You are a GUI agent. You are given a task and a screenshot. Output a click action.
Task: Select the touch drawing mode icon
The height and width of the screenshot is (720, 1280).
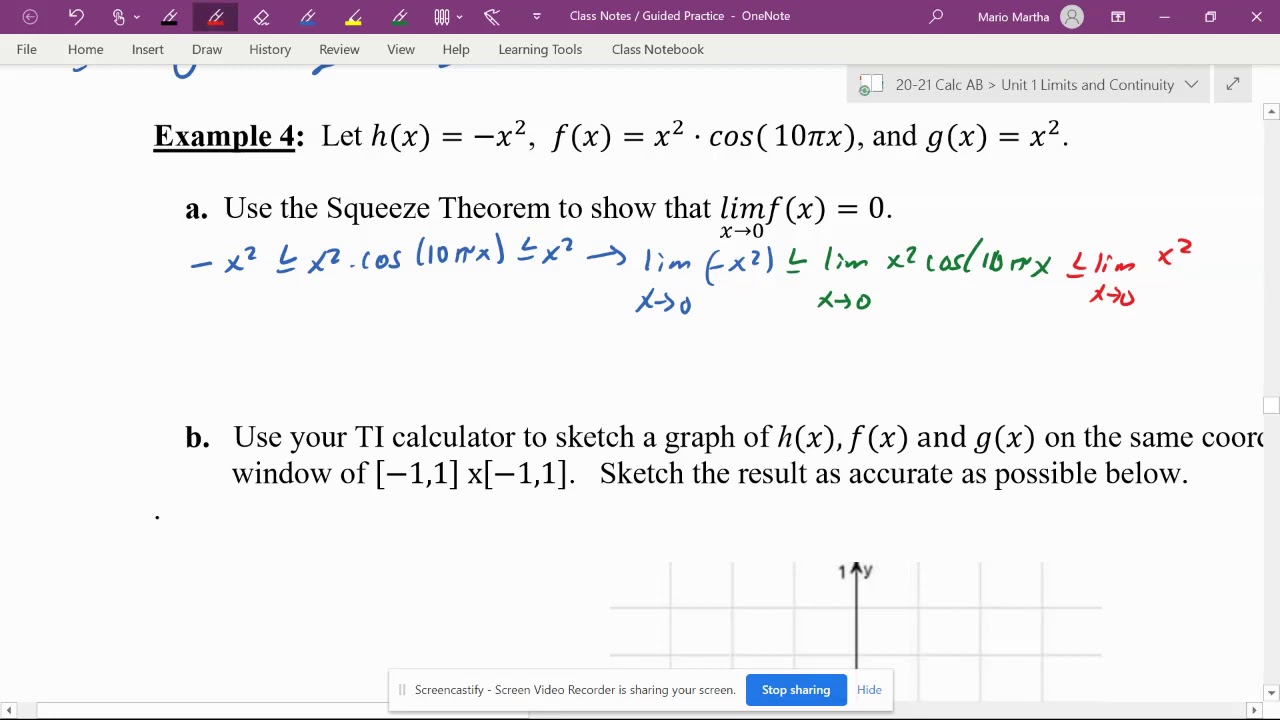click(119, 17)
